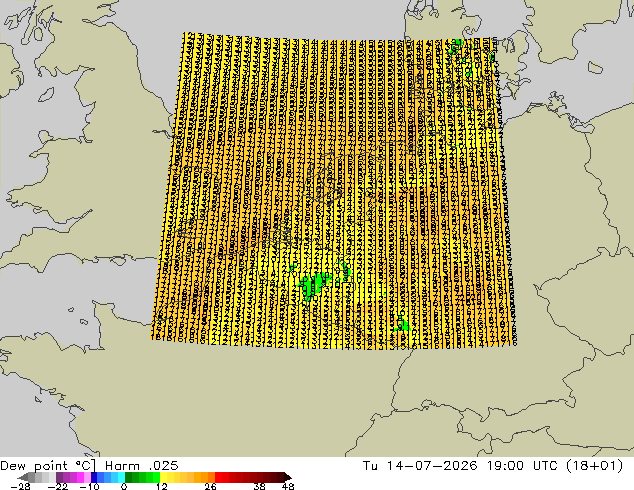
Task: Click the dark purple swatch above -22
Action: 59,477
